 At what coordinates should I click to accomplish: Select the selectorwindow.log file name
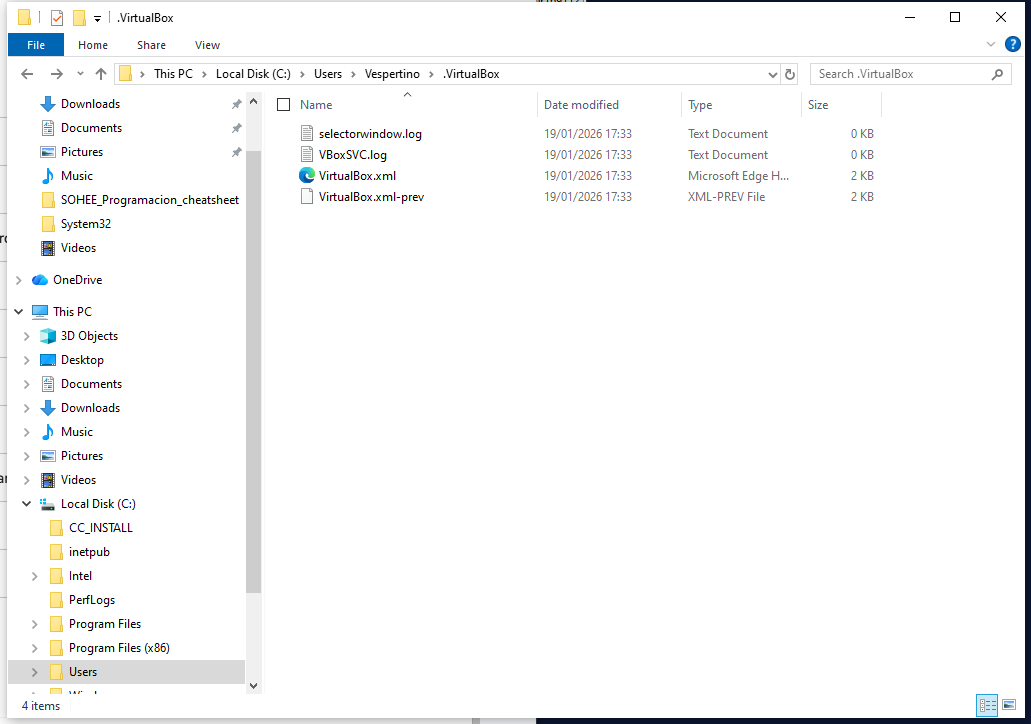tap(370, 133)
